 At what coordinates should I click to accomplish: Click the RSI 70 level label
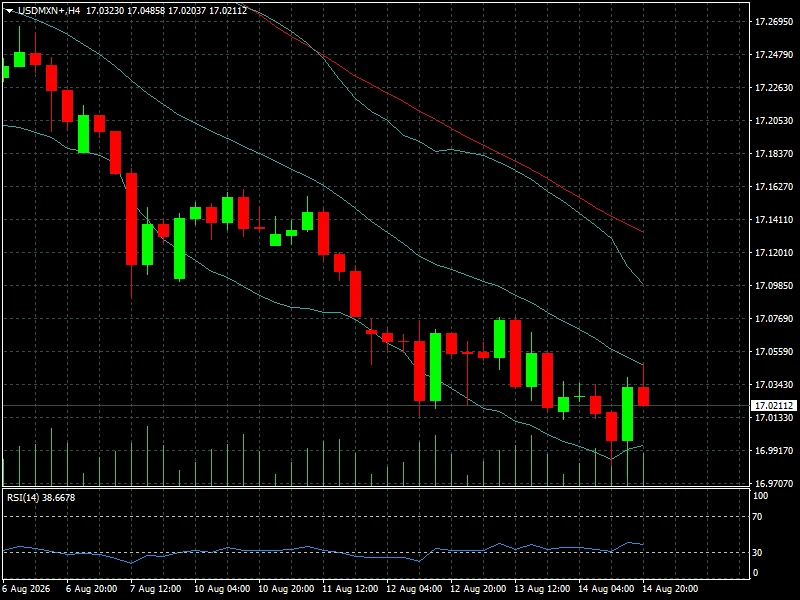[x=757, y=517]
